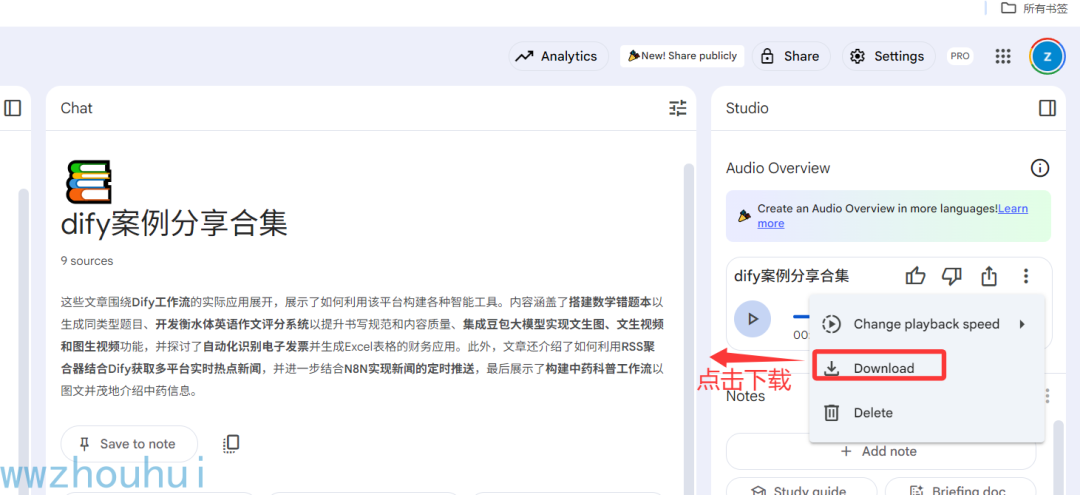Viewport: 1080px width, 495px height.
Task: Thumbs down the audio overview
Action: [952, 277]
